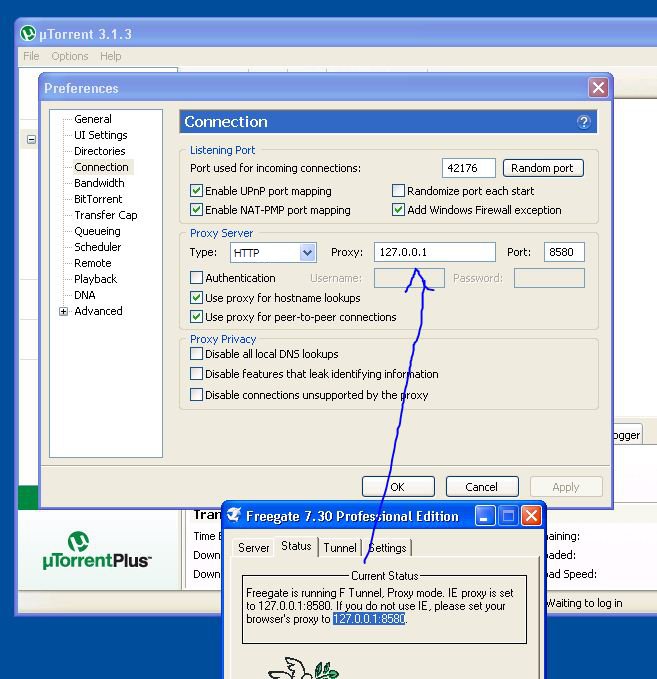Click highlighted 127.0.0.1:8580 text in Freegate

369,619
